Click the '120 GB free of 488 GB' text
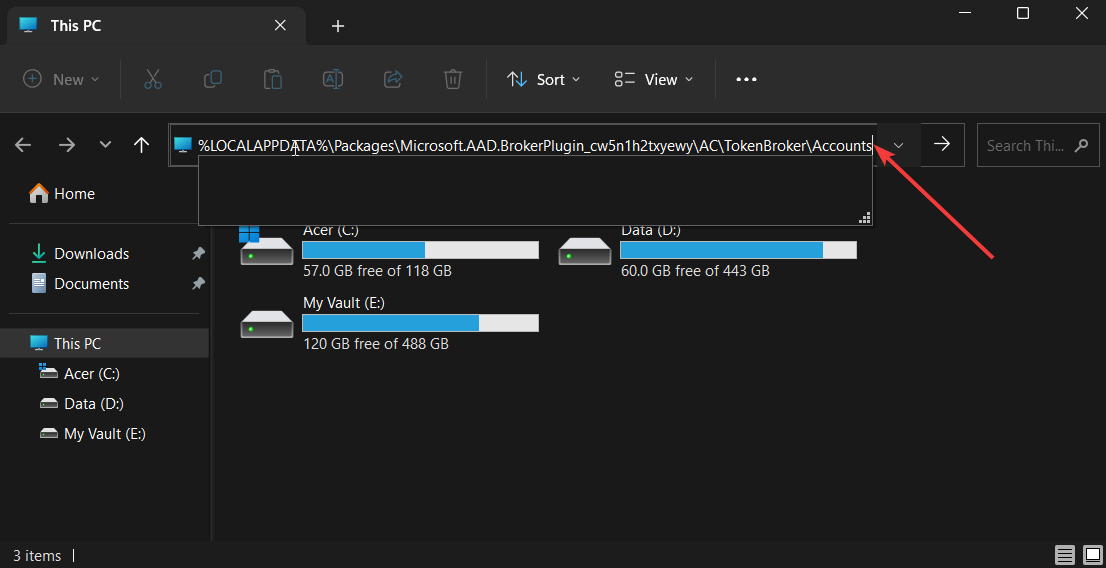The image size is (1106, 568). (376, 344)
